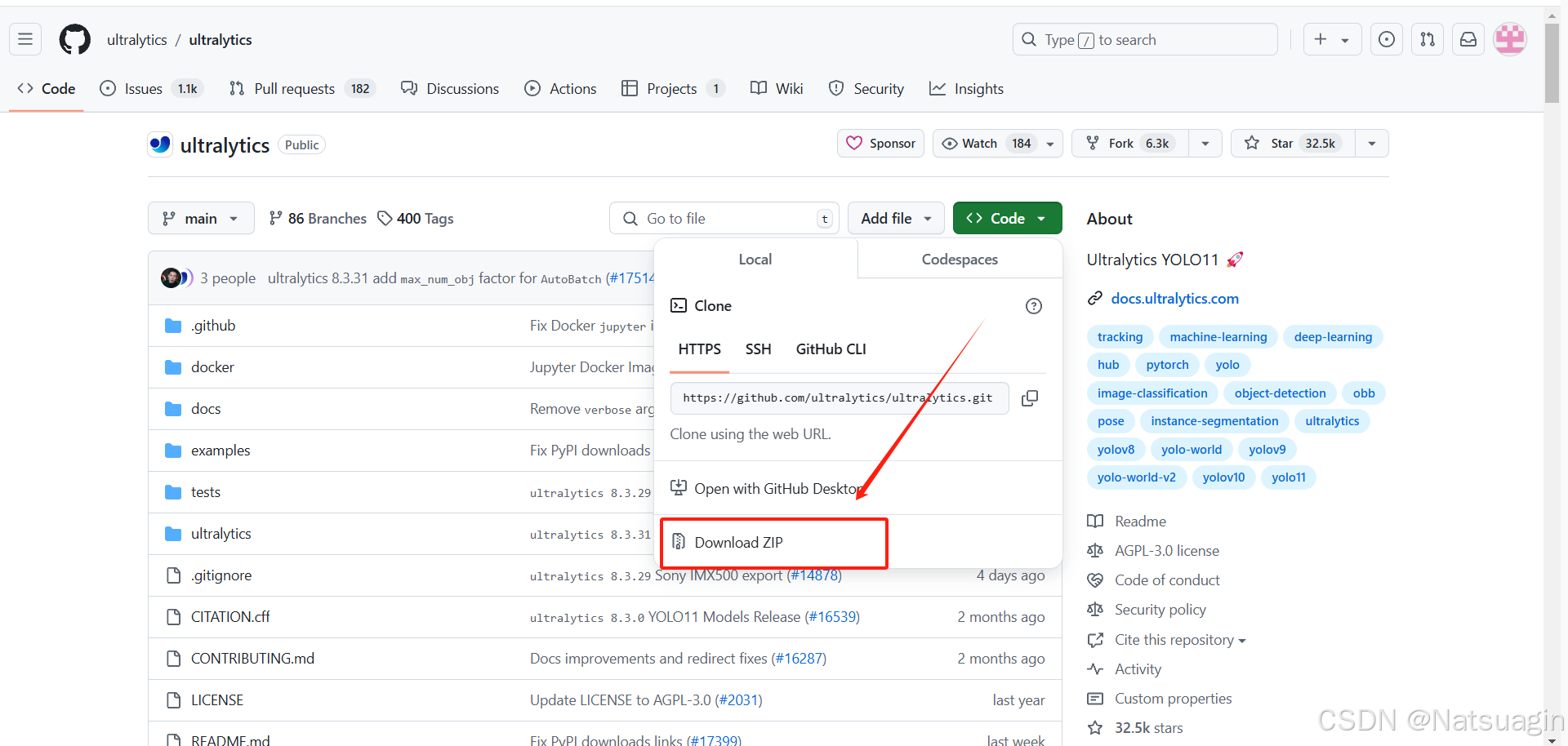Image resolution: width=1568 pixels, height=746 pixels.
Task: Fork the ultralytics repository
Action: click(1130, 144)
